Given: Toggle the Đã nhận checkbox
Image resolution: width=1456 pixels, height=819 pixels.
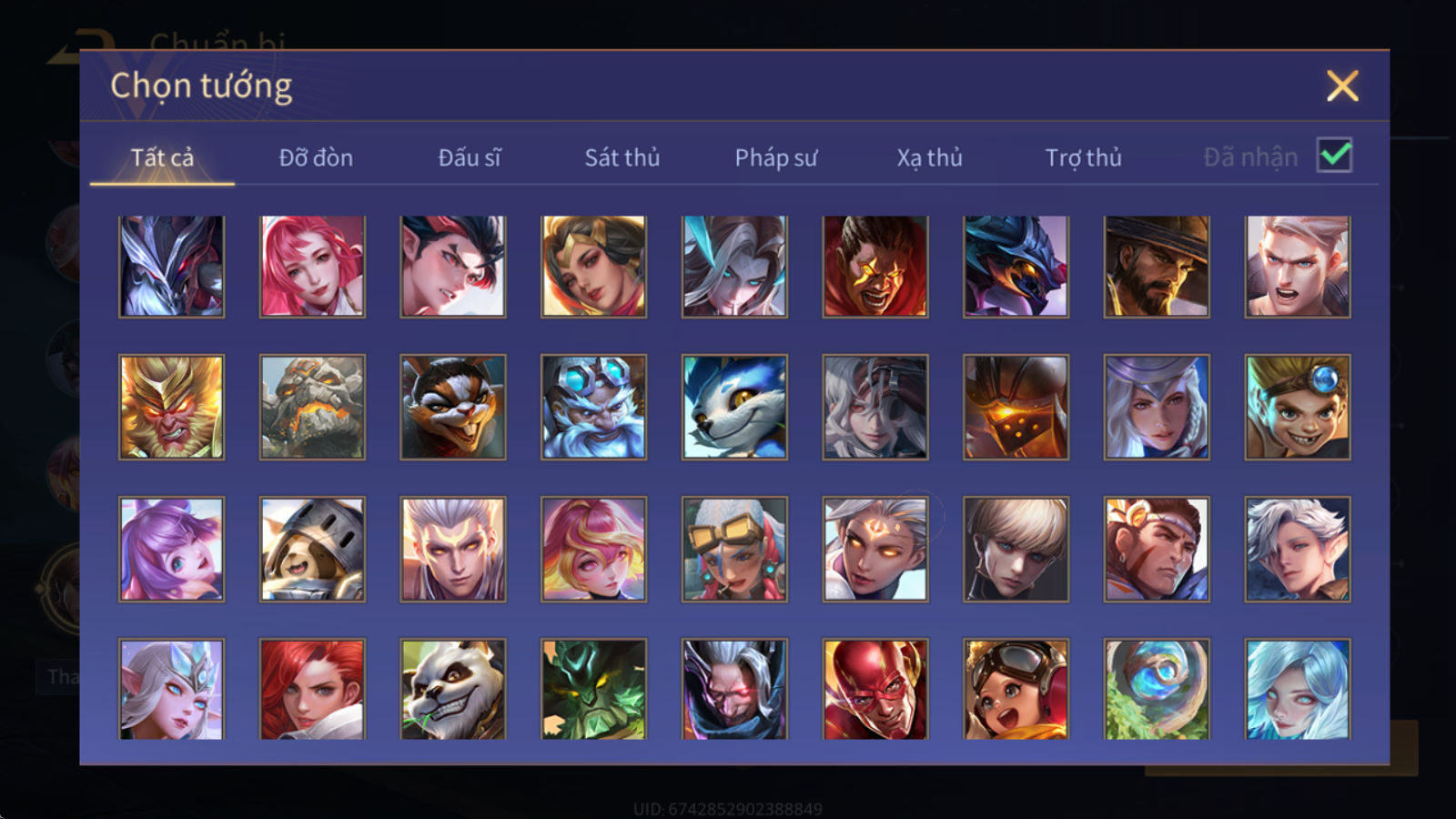Looking at the screenshot, I should point(1335,156).
